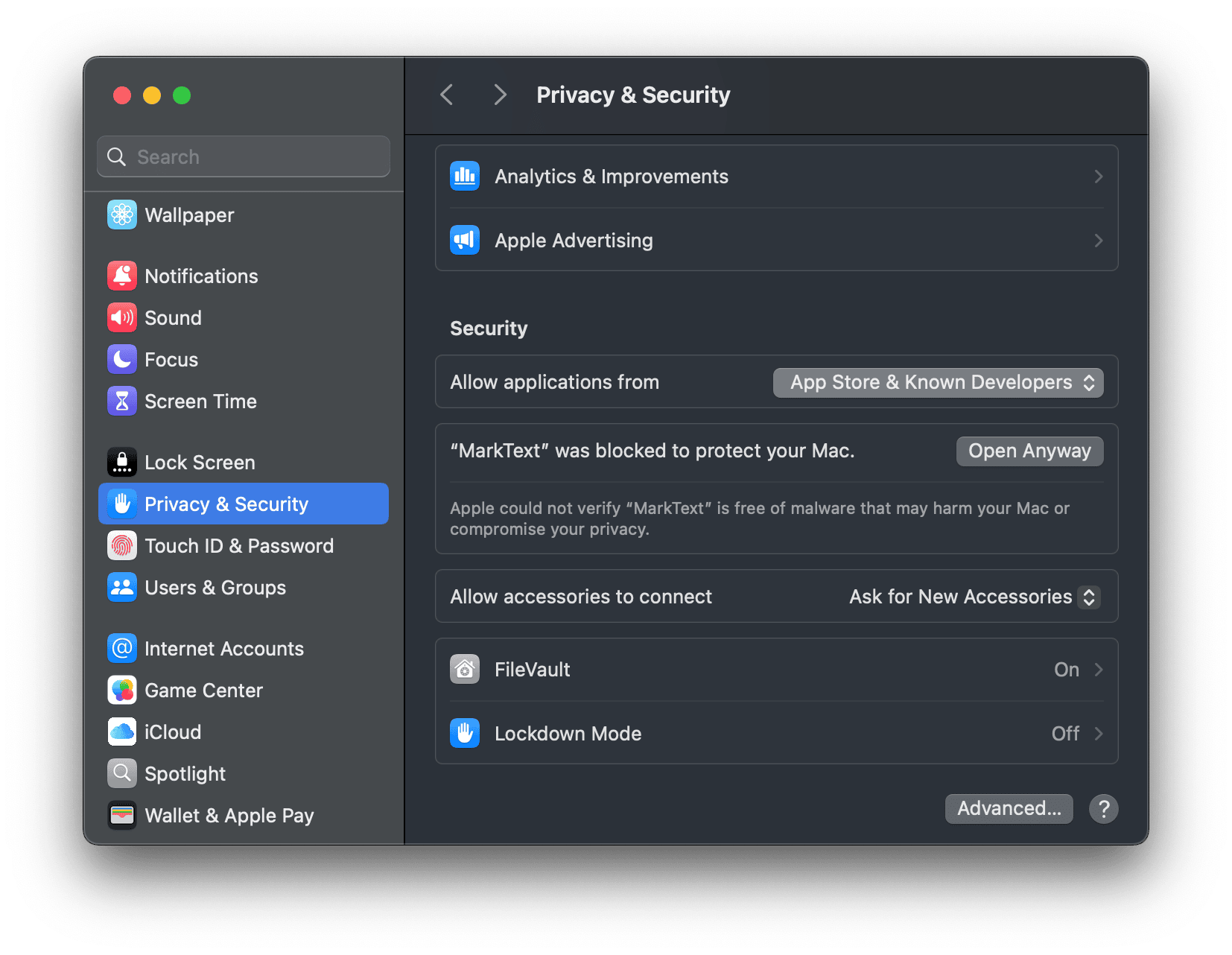
Task: Open Game Center settings
Action: [x=244, y=691]
